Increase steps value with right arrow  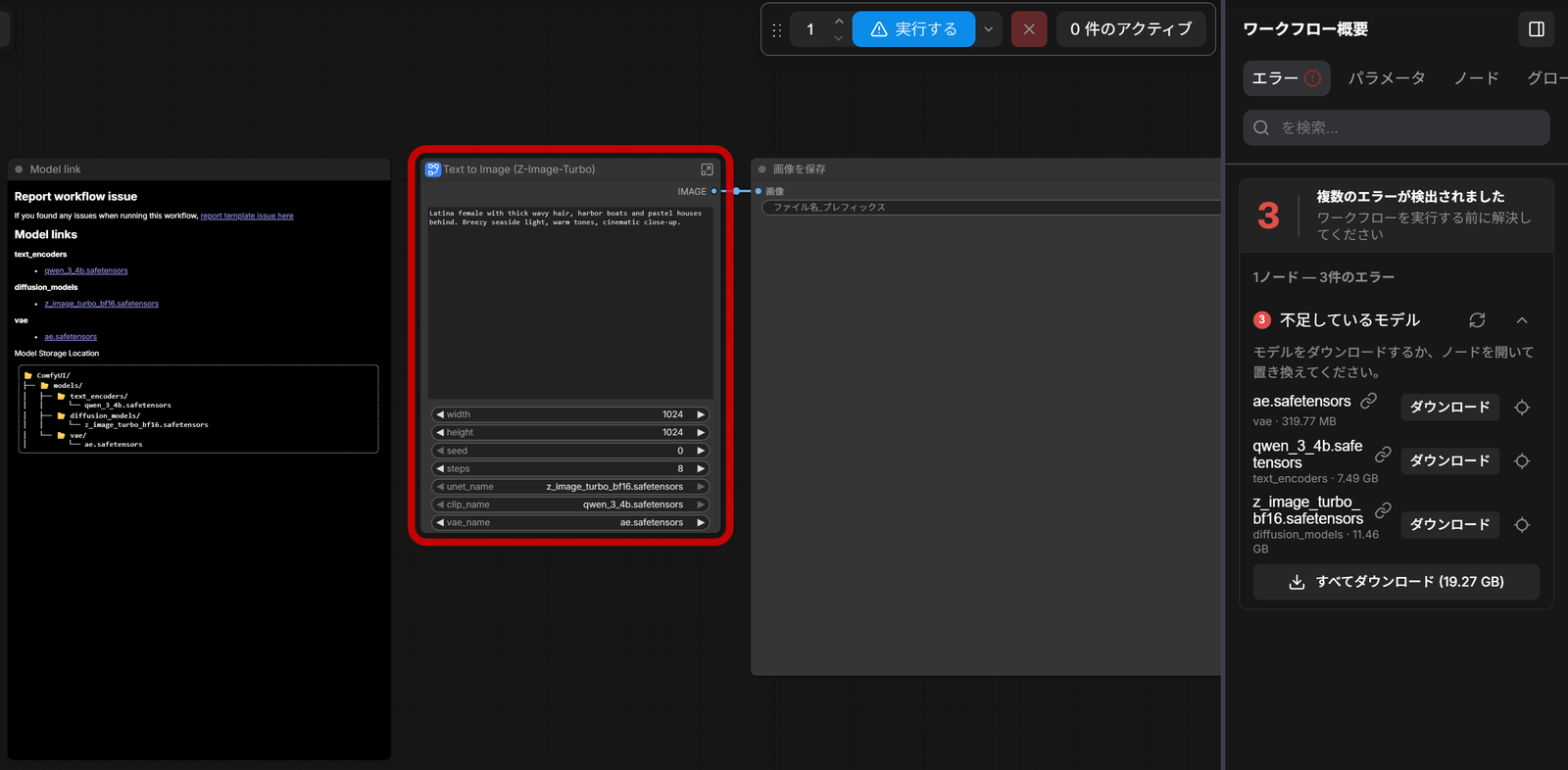click(701, 468)
